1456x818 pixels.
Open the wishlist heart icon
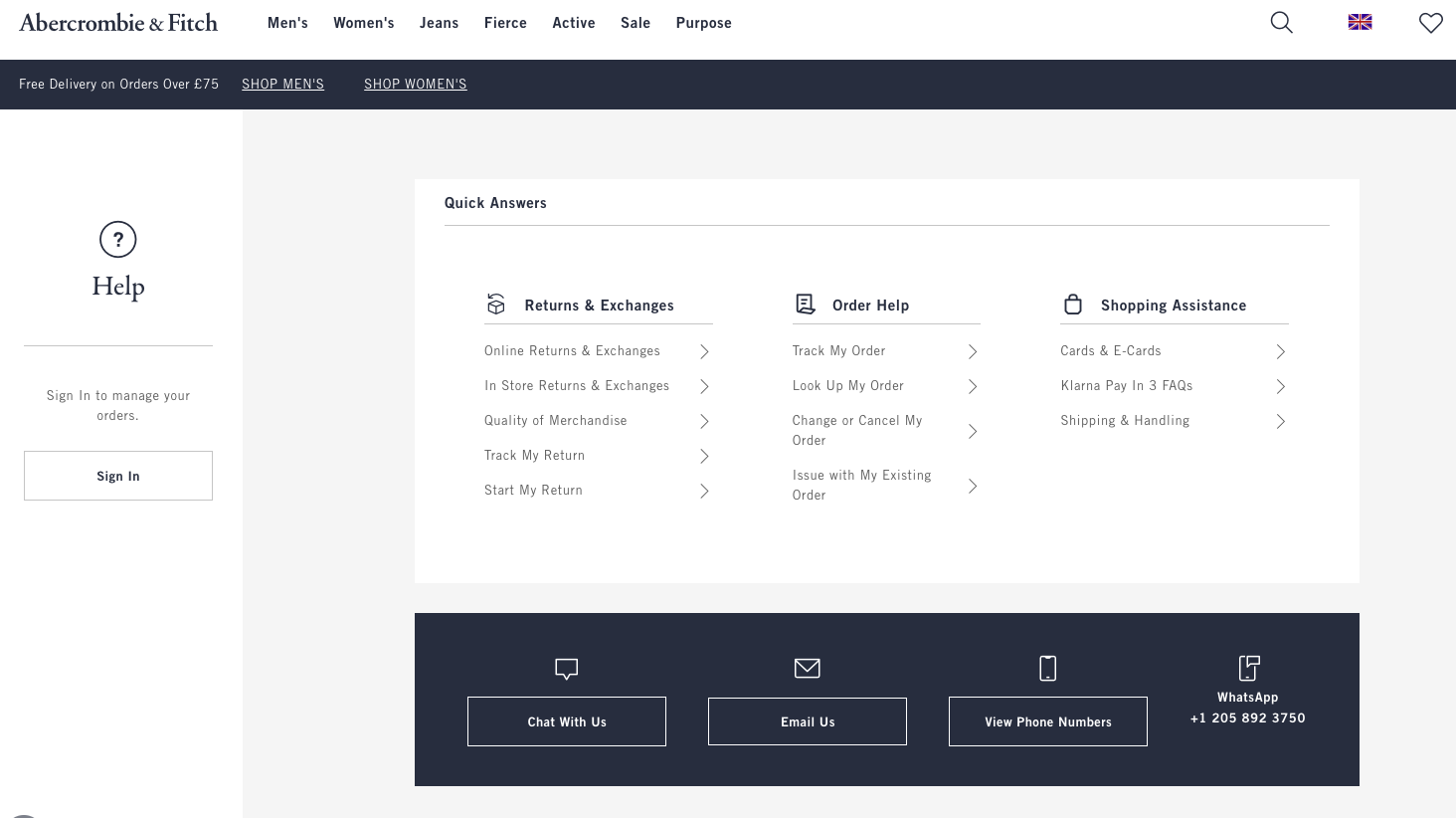tap(1430, 22)
